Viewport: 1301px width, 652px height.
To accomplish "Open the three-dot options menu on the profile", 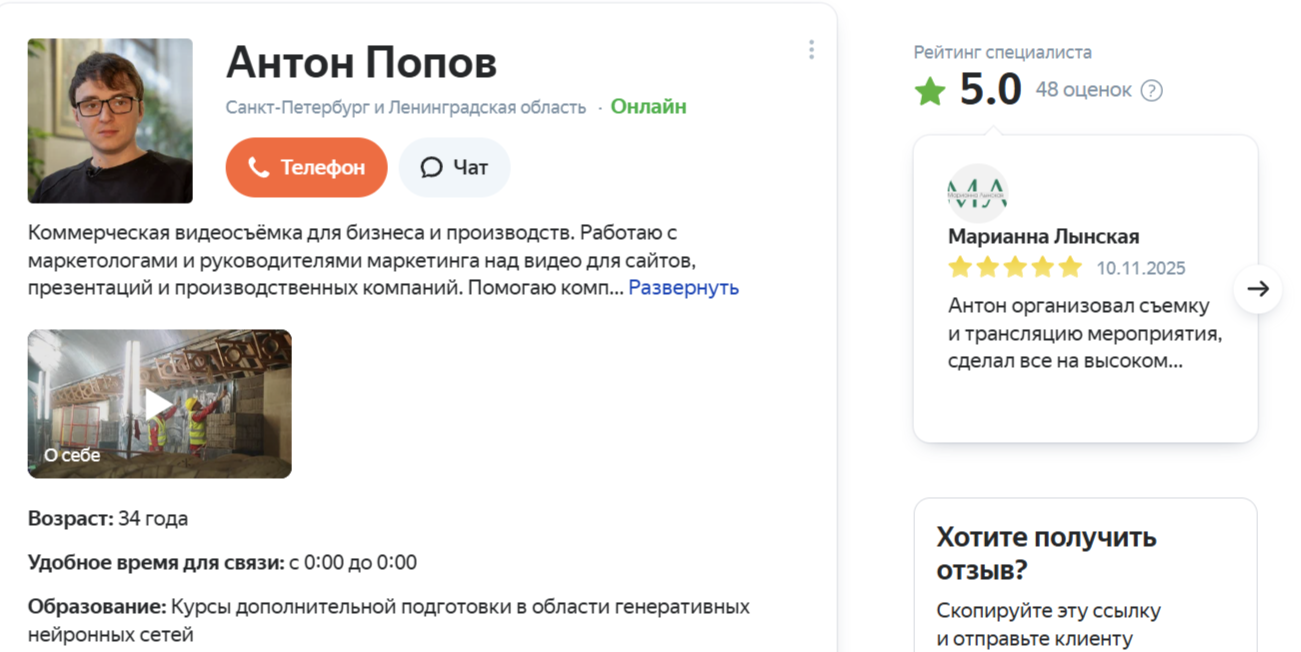I will click(812, 48).
